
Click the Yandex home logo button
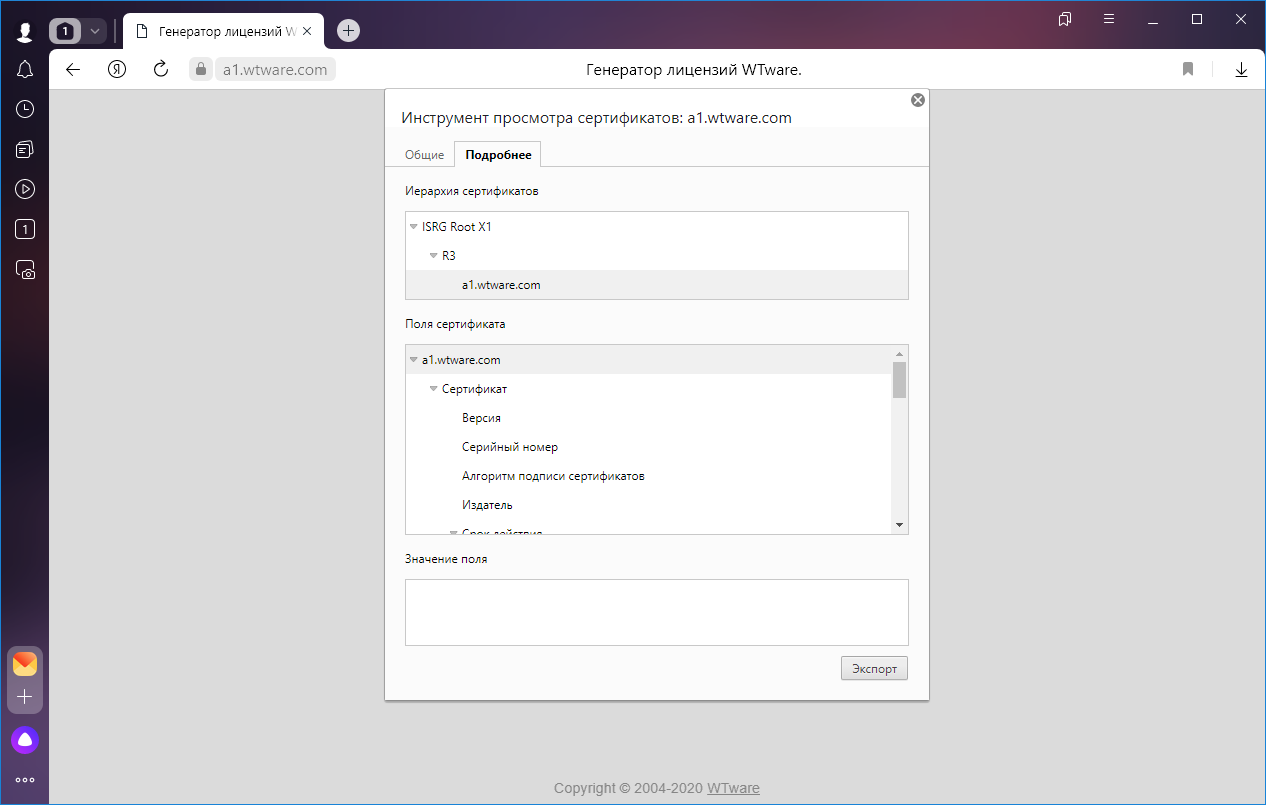(x=117, y=69)
